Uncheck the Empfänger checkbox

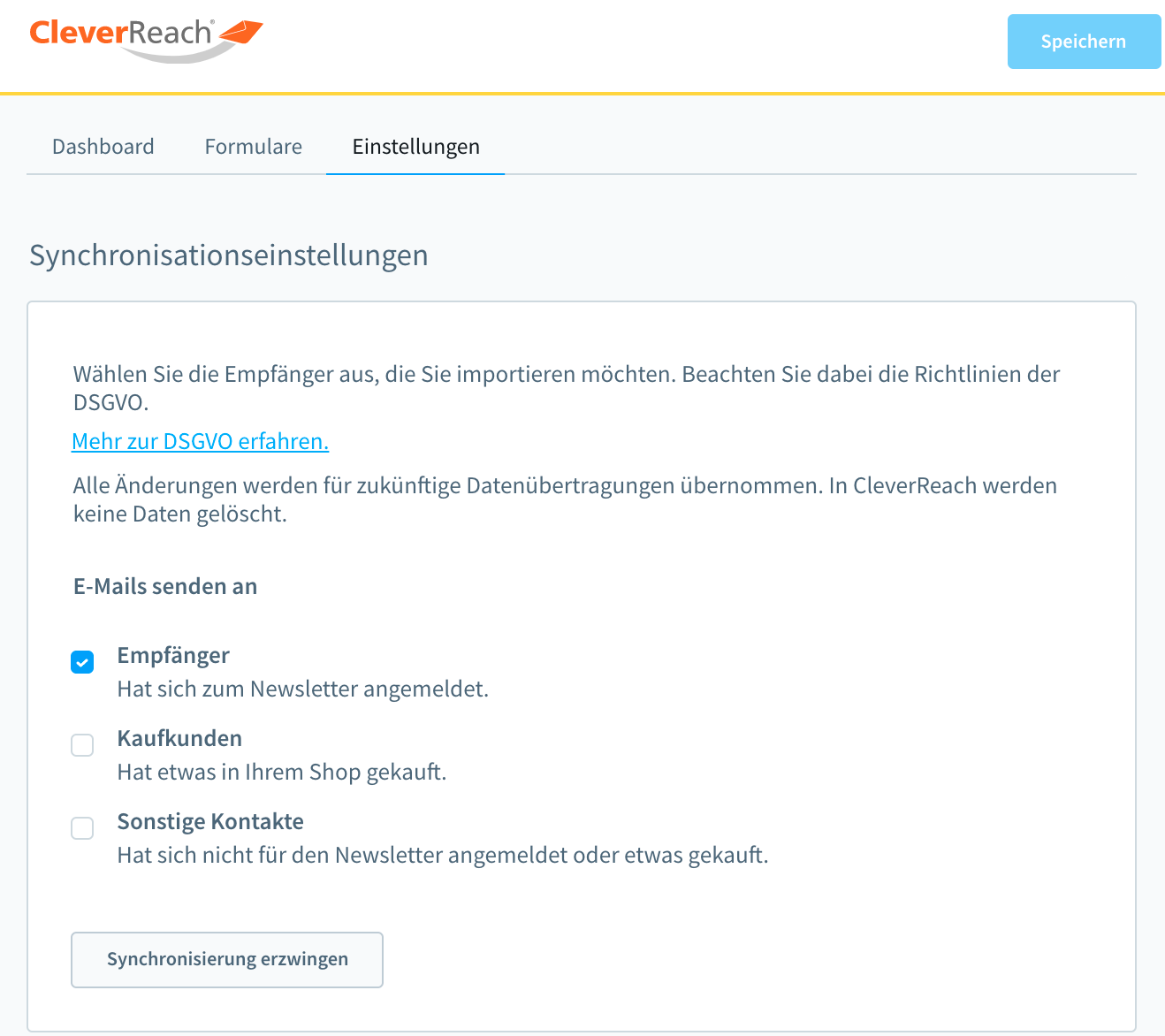click(82, 662)
